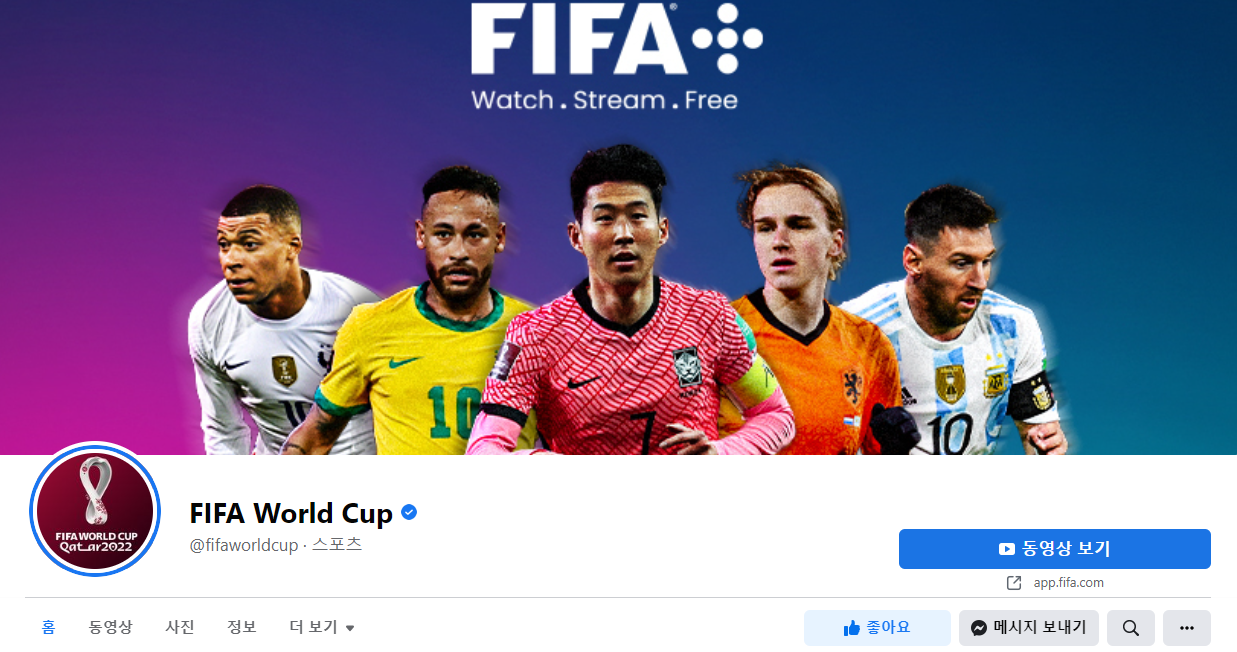
Task: Click the video play icon in 동영상 보기
Action: coord(1007,549)
